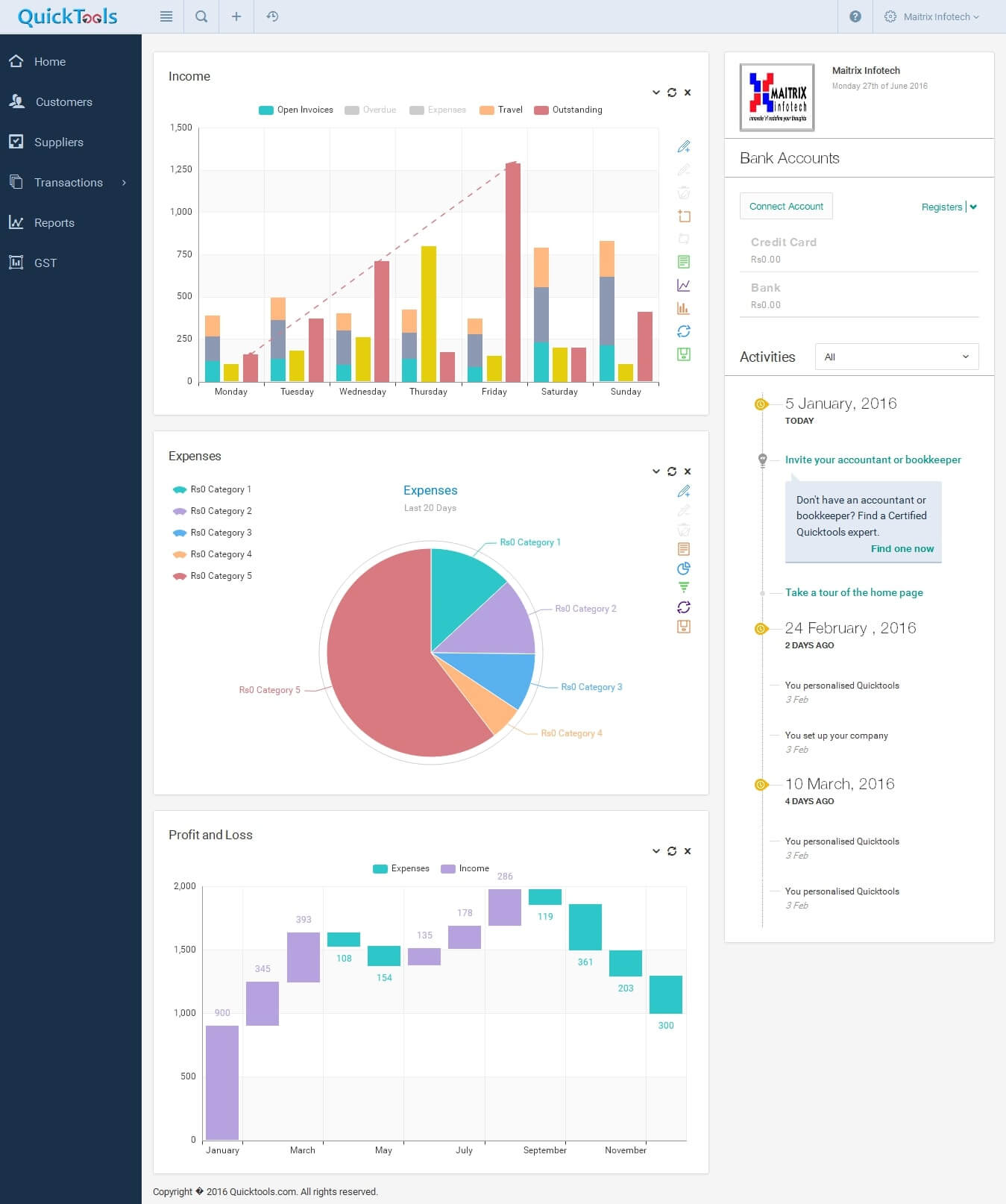Expand Transactions sidebar menu
The height and width of the screenshot is (1204, 1006).
tap(69, 183)
